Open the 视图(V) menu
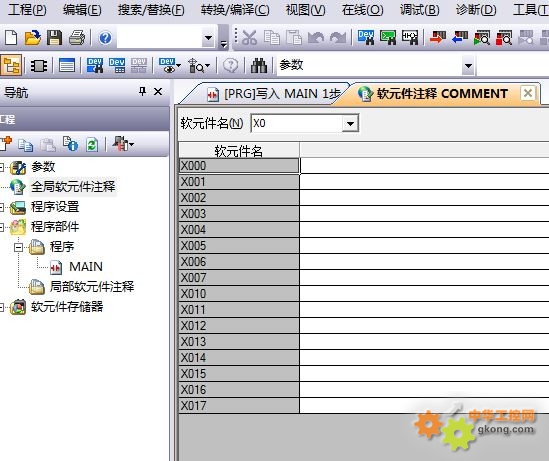The image size is (549, 461). [x=305, y=10]
